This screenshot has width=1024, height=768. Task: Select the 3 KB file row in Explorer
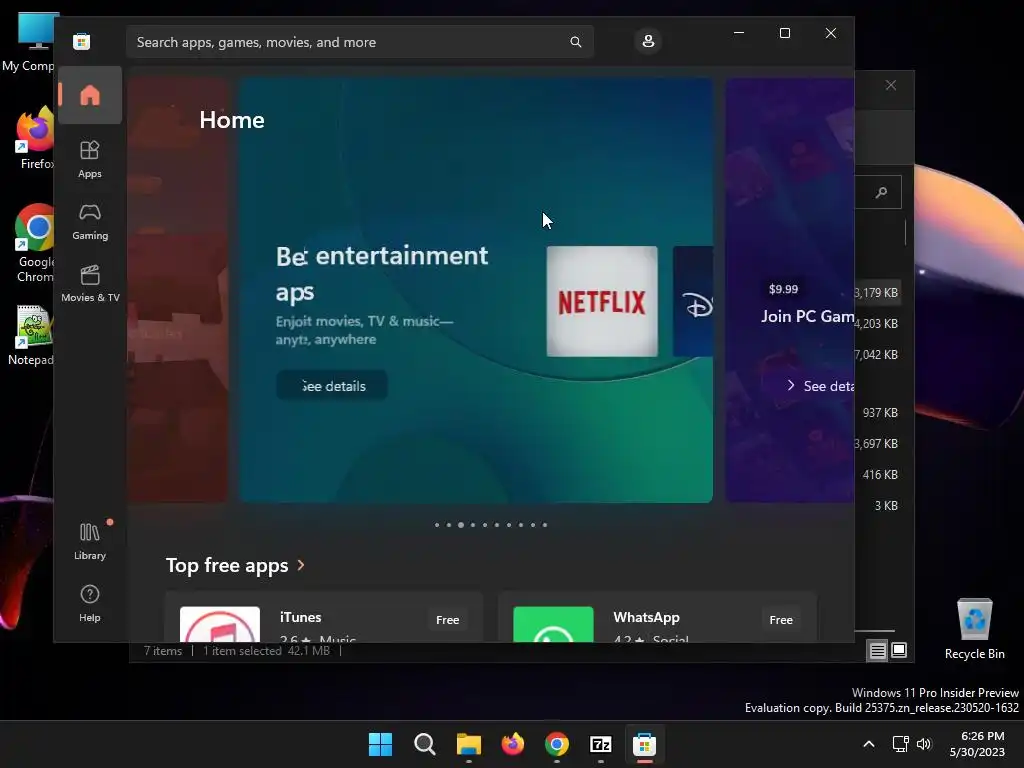(x=880, y=505)
